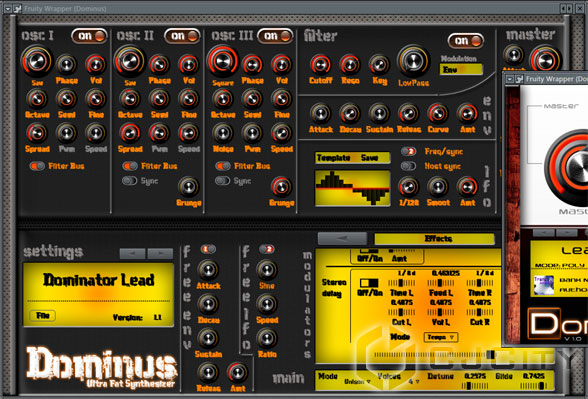The height and width of the screenshot is (399, 588).
Task: Toggle OSC III Filter Bus switch
Action: pyautogui.click(x=223, y=166)
